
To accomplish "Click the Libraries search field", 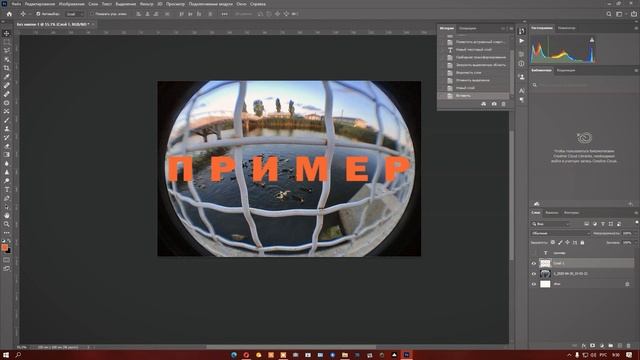I will 584,85.
